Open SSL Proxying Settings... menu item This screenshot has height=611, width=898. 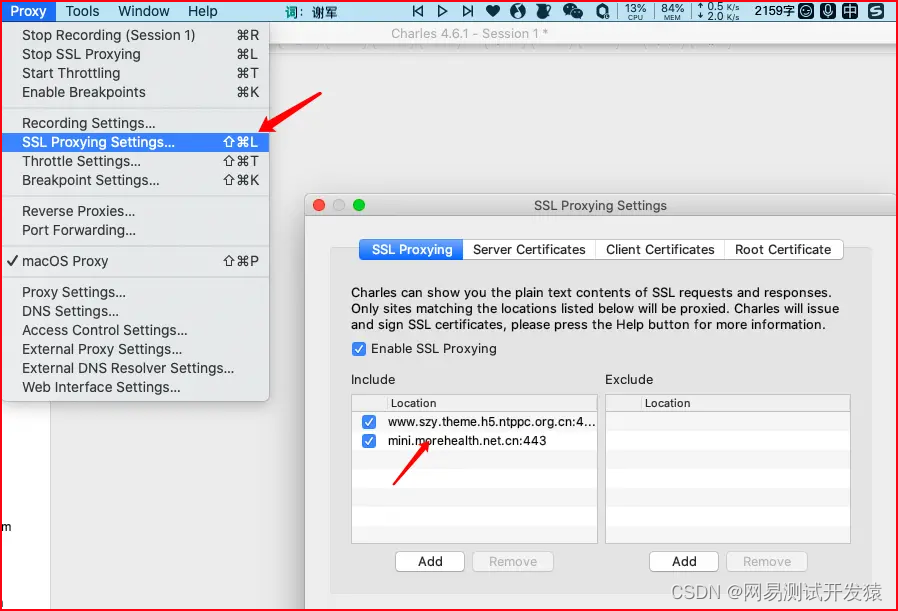[135, 142]
